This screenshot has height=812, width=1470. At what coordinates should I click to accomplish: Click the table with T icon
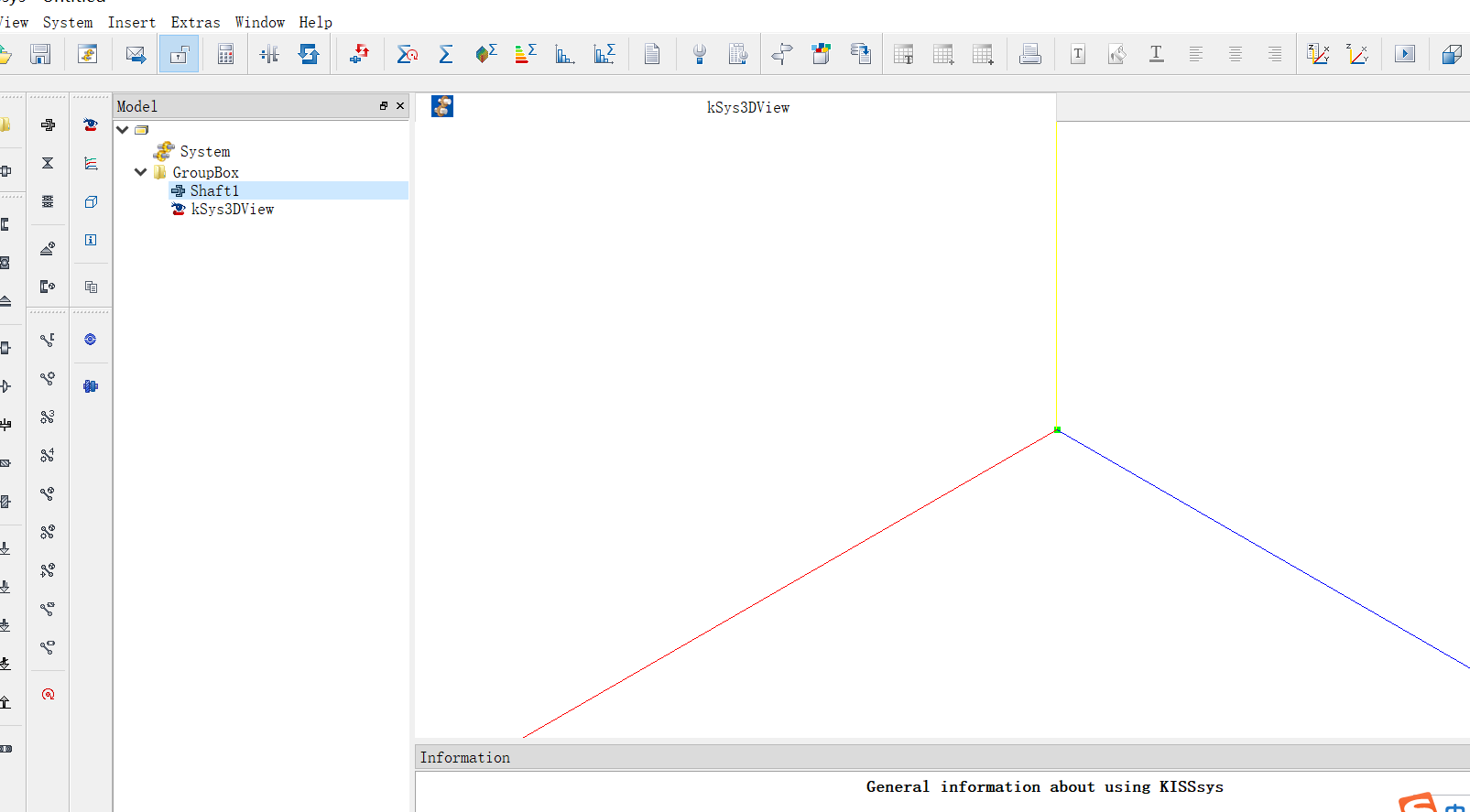[903, 54]
